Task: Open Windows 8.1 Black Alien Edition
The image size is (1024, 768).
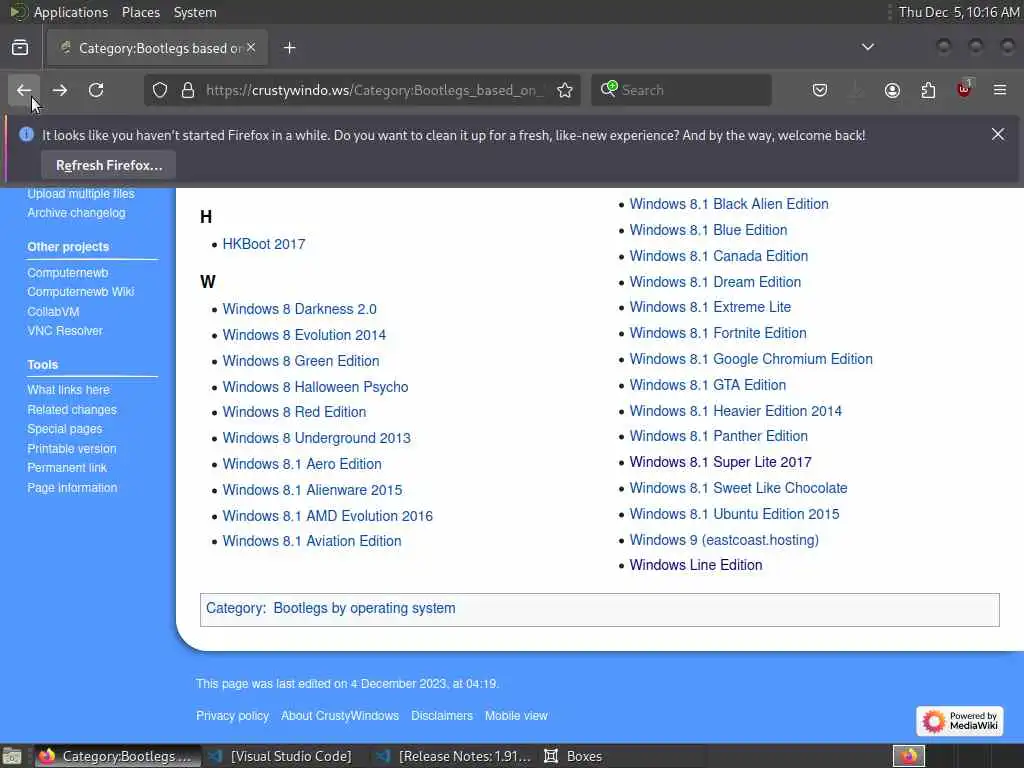Action: [x=729, y=204]
